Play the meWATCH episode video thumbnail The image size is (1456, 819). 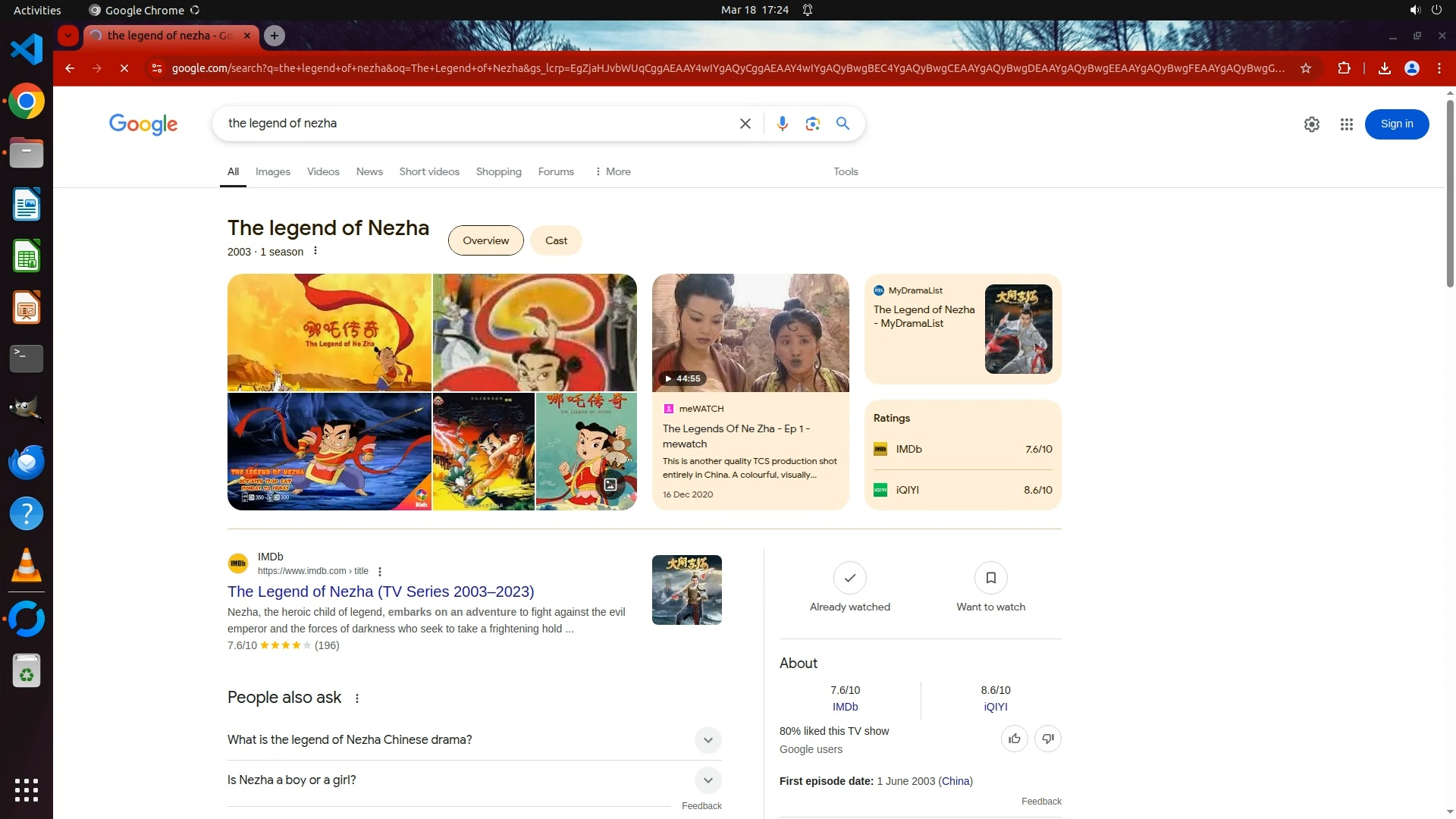click(x=750, y=332)
